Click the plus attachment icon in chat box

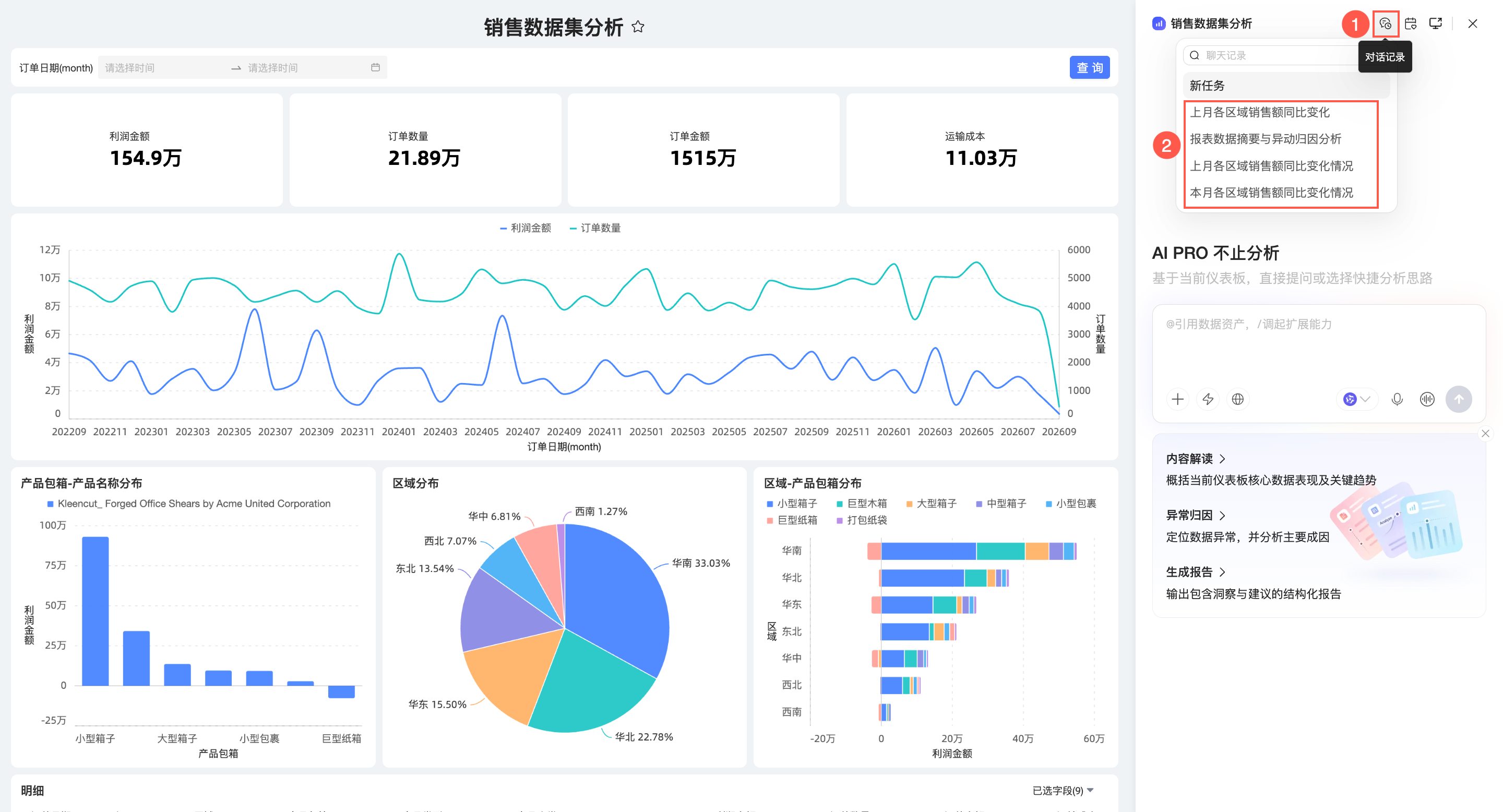point(1177,399)
